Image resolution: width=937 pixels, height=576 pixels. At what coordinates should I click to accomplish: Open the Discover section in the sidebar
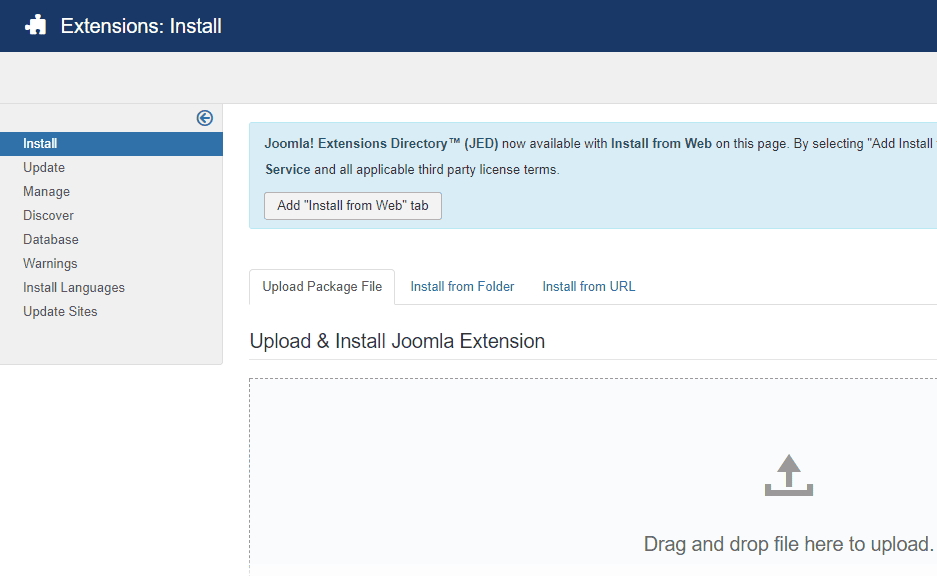[48, 215]
